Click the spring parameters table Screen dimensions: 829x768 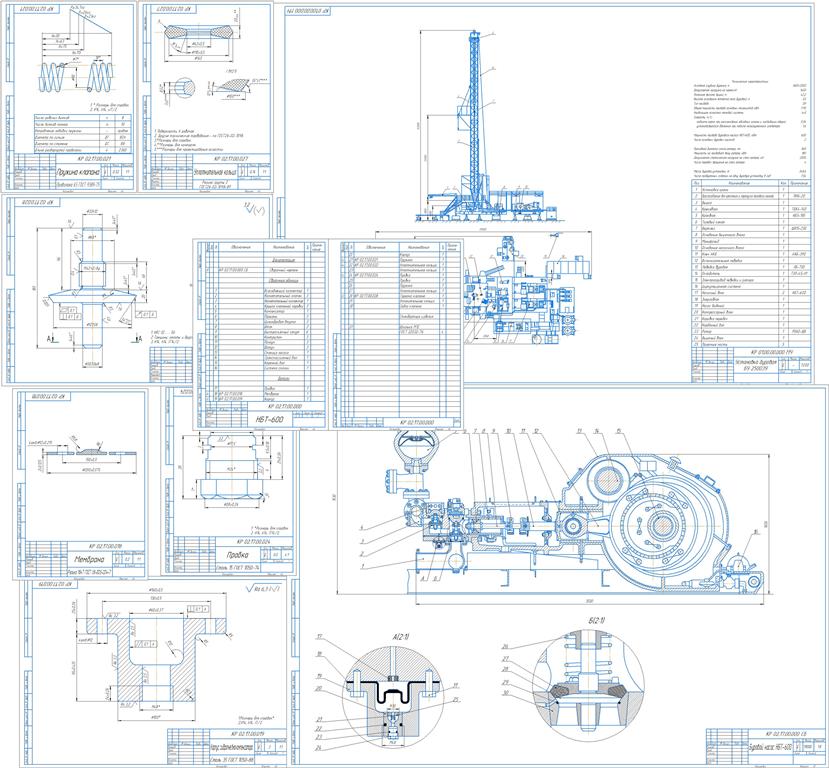pos(81,133)
